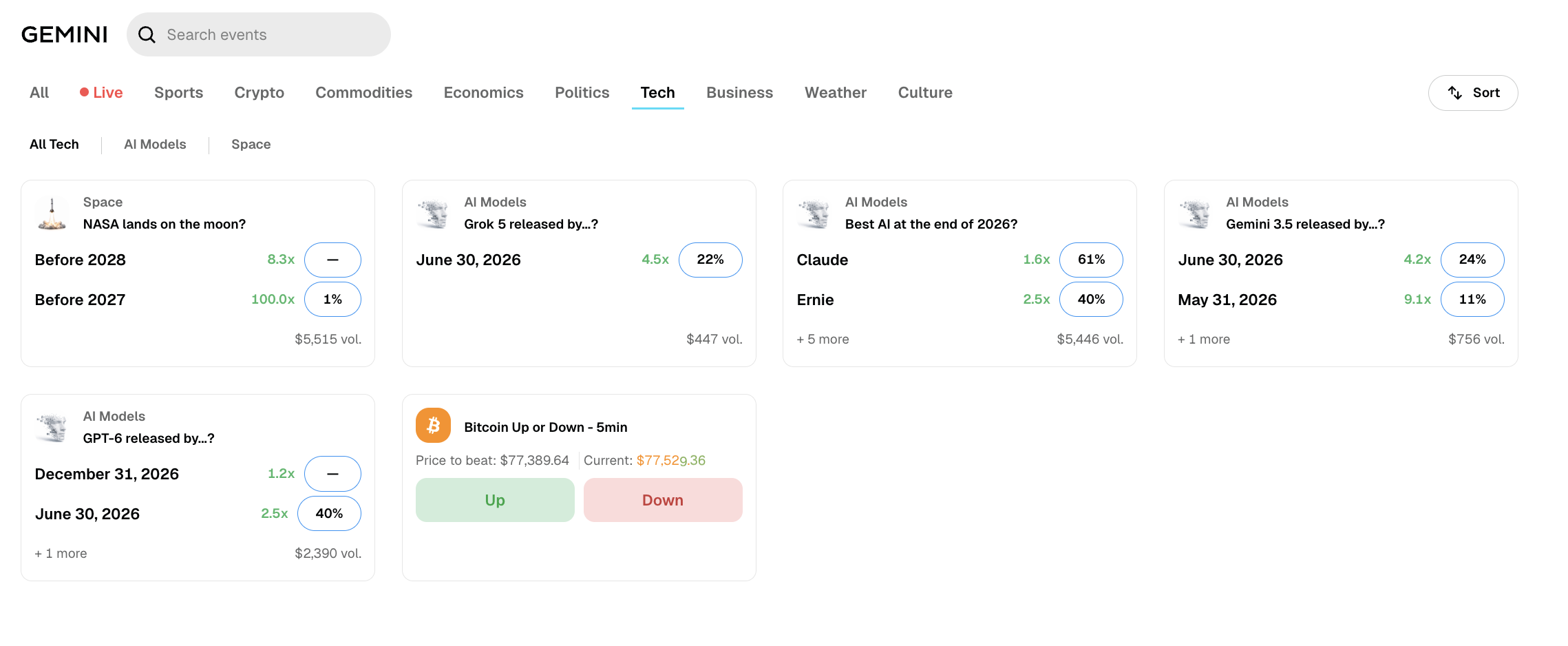Image resolution: width=1568 pixels, height=646 pixels.
Task: Click the 40% button on GPT-6 card
Action: 329,514
